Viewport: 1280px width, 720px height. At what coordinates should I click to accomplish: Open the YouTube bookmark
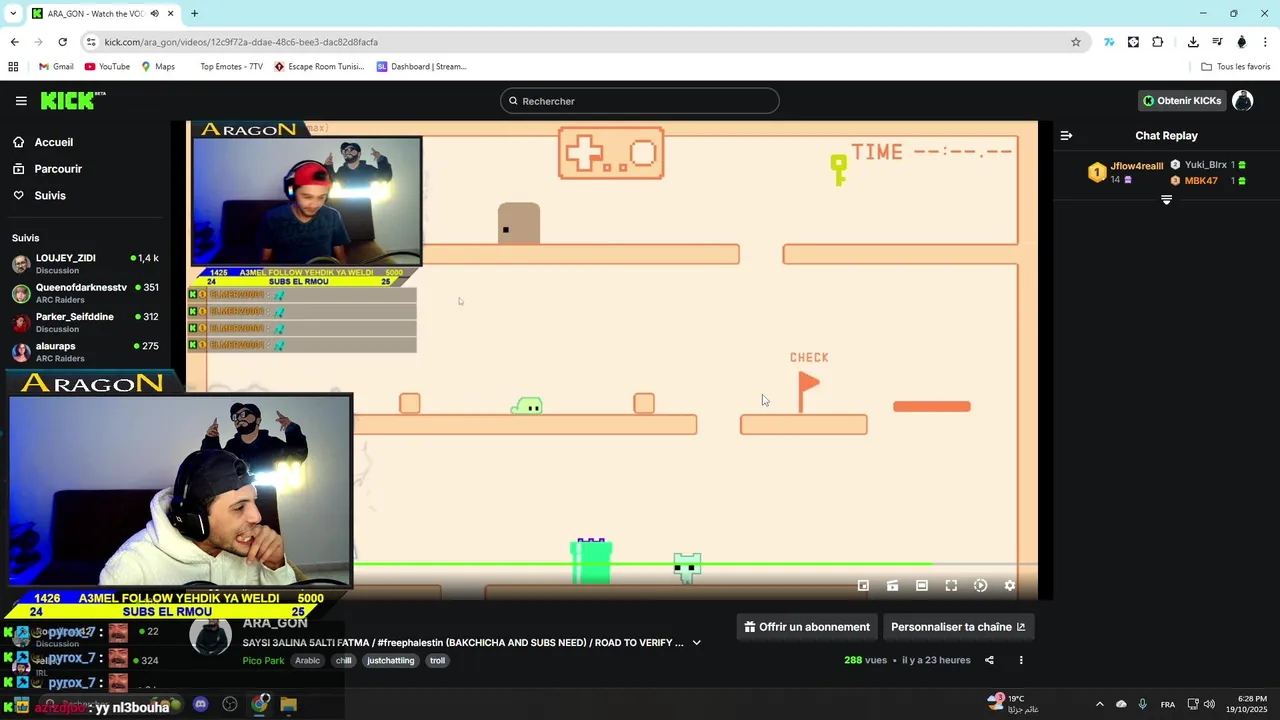107,67
